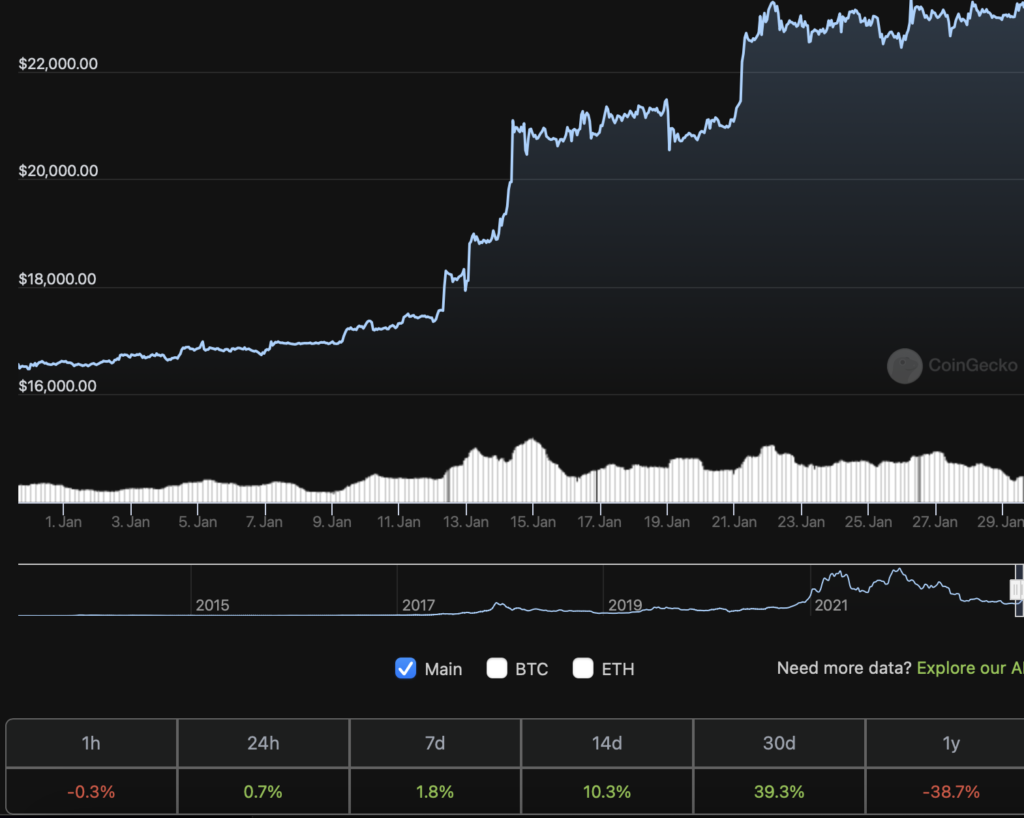
Task: Click the 17. Jan date label
Action: click(600, 522)
